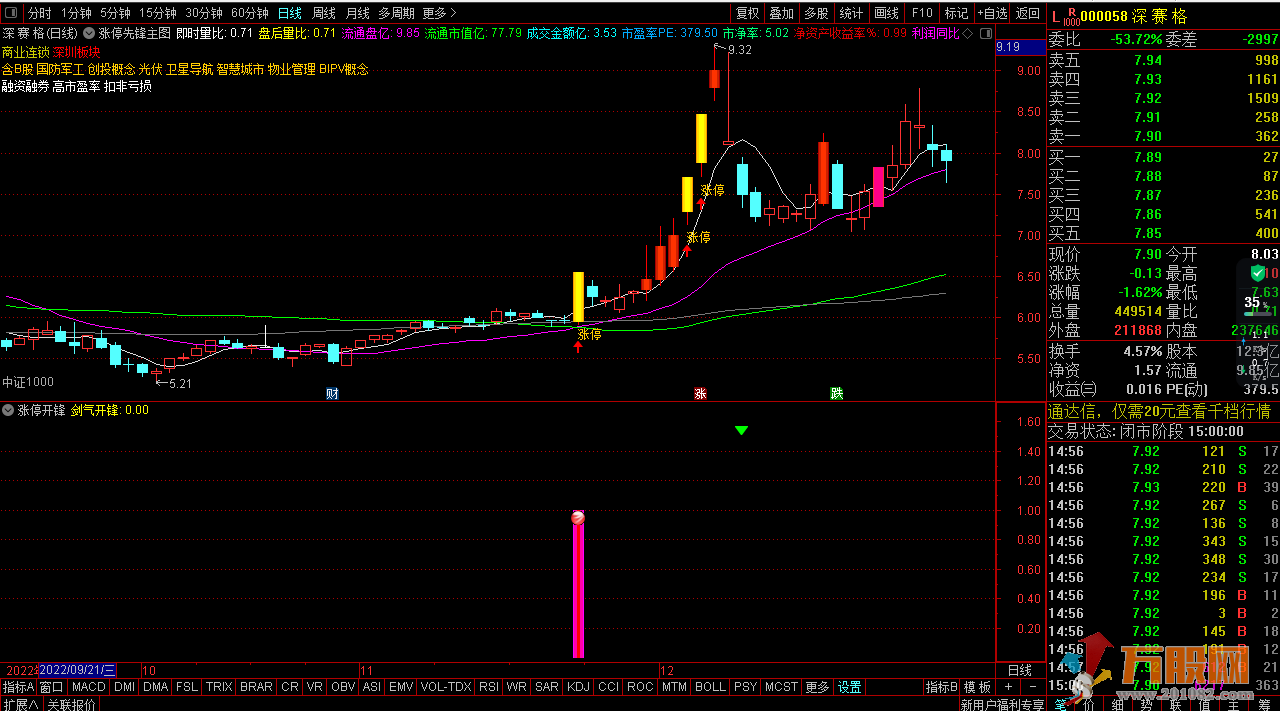Click the 返回 back button
The height and width of the screenshot is (711, 1280).
pyautogui.click(x=1028, y=13)
